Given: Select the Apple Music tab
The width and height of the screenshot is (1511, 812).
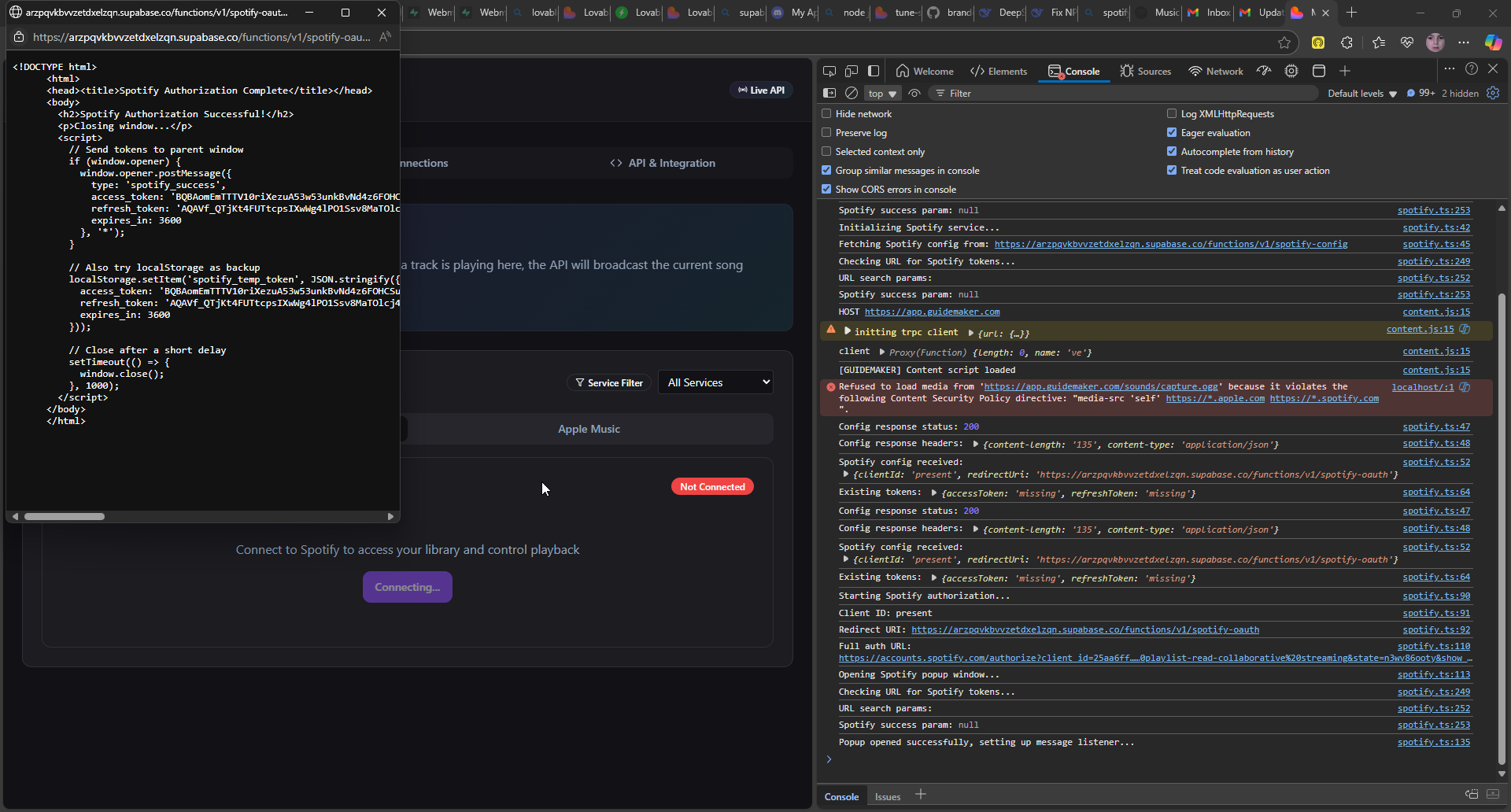Looking at the screenshot, I should click(589, 429).
